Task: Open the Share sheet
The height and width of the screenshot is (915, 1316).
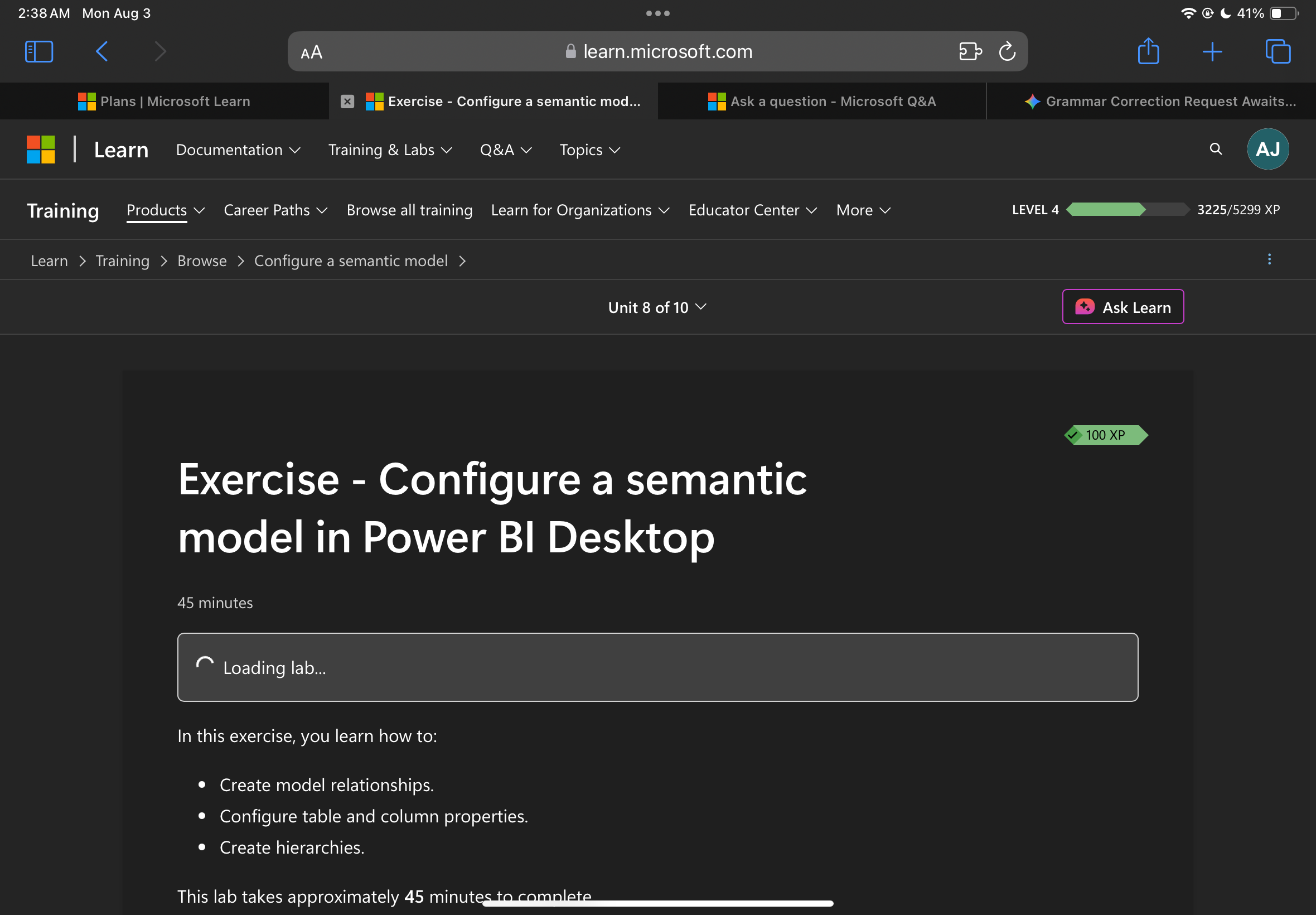Action: 1148,51
